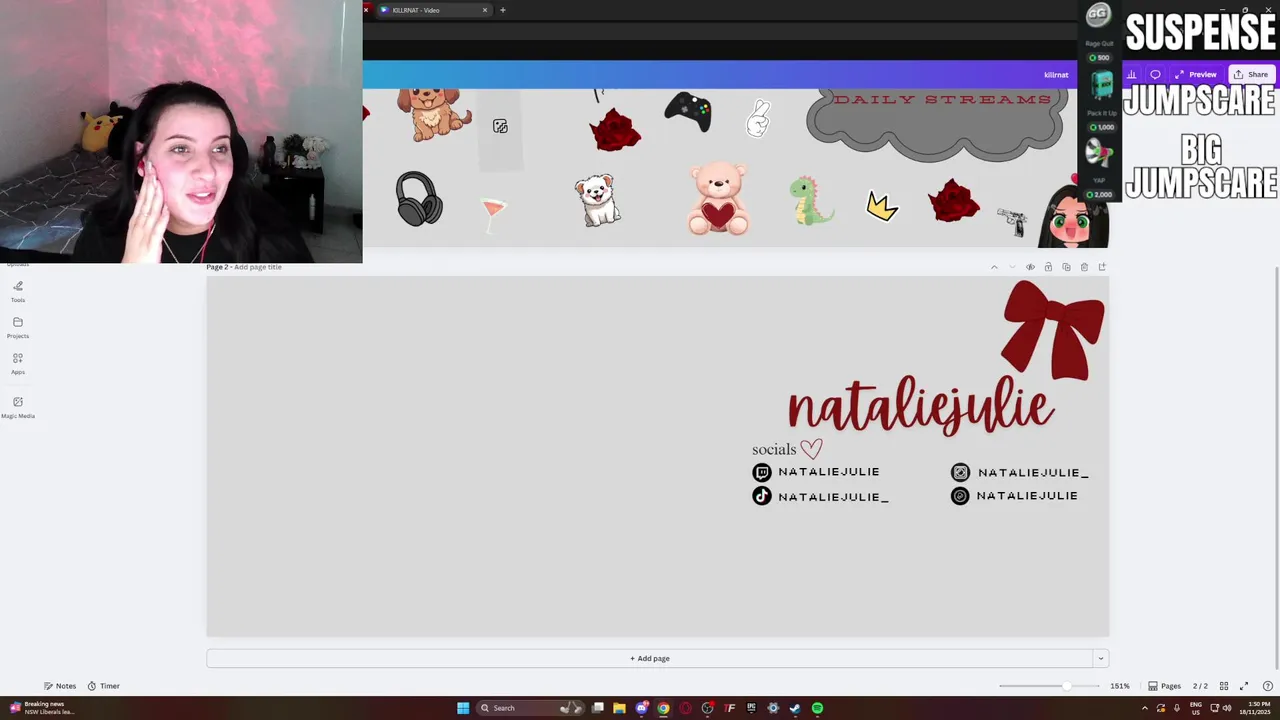Viewport: 1280px width, 720px height.
Task: Select NATALIEJULIE text next to Twitch
Action: [x=829, y=472]
